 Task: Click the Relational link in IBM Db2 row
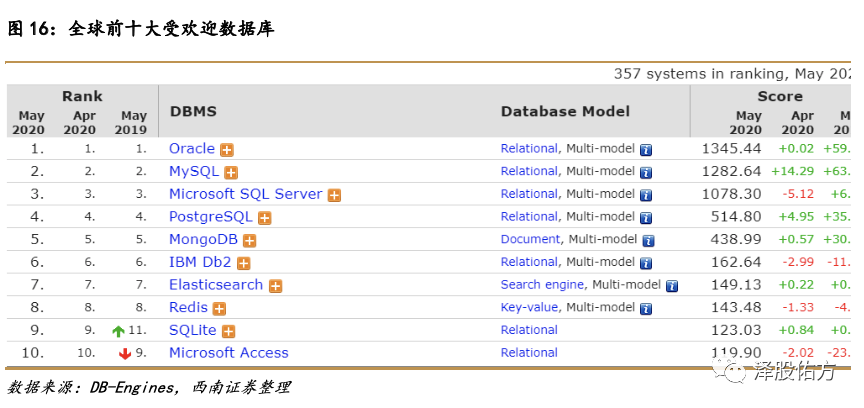pyautogui.click(x=529, y=262)
